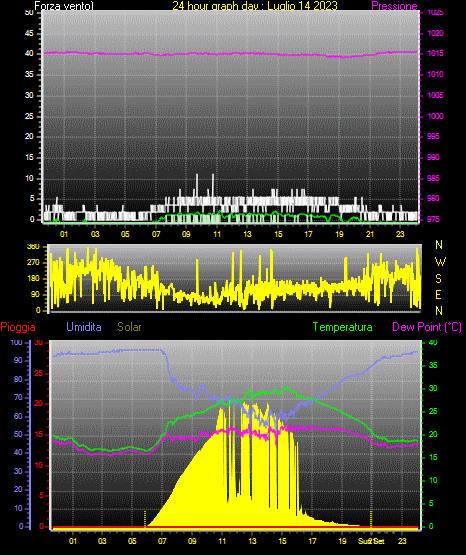Viewport: 466px width, 555px height.
Task: Click the Temperatura legend label
Action: pyautogui.click(x=343, y=327)
